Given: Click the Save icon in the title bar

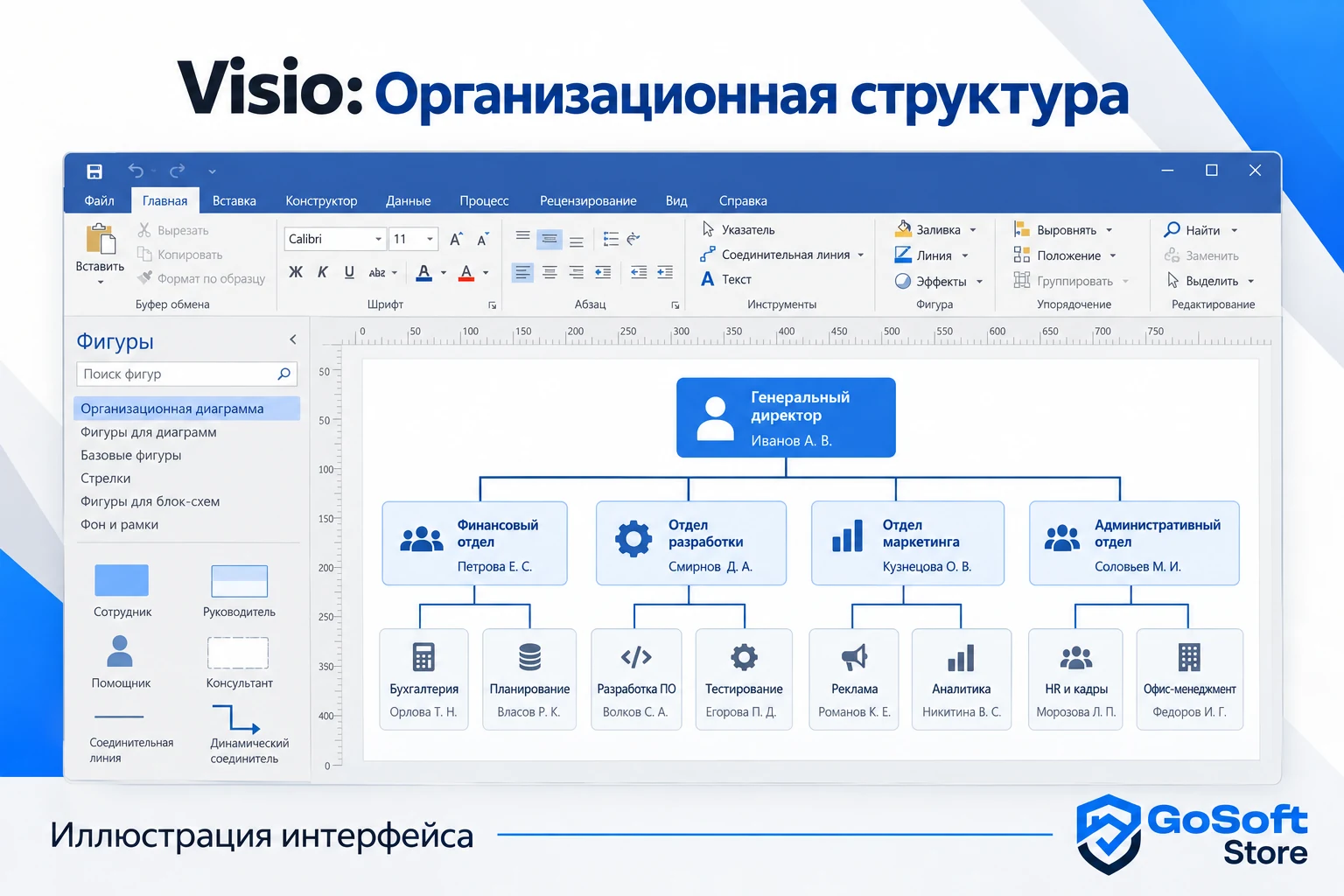Looking at the screenshot, I should click(94, 171).
